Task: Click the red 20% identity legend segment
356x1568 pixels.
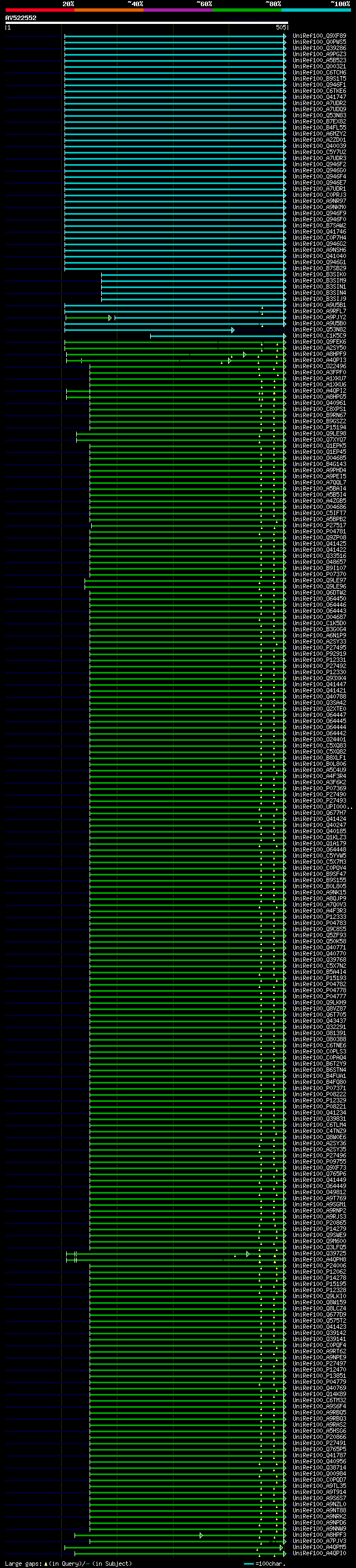Action: click(39, 10)
